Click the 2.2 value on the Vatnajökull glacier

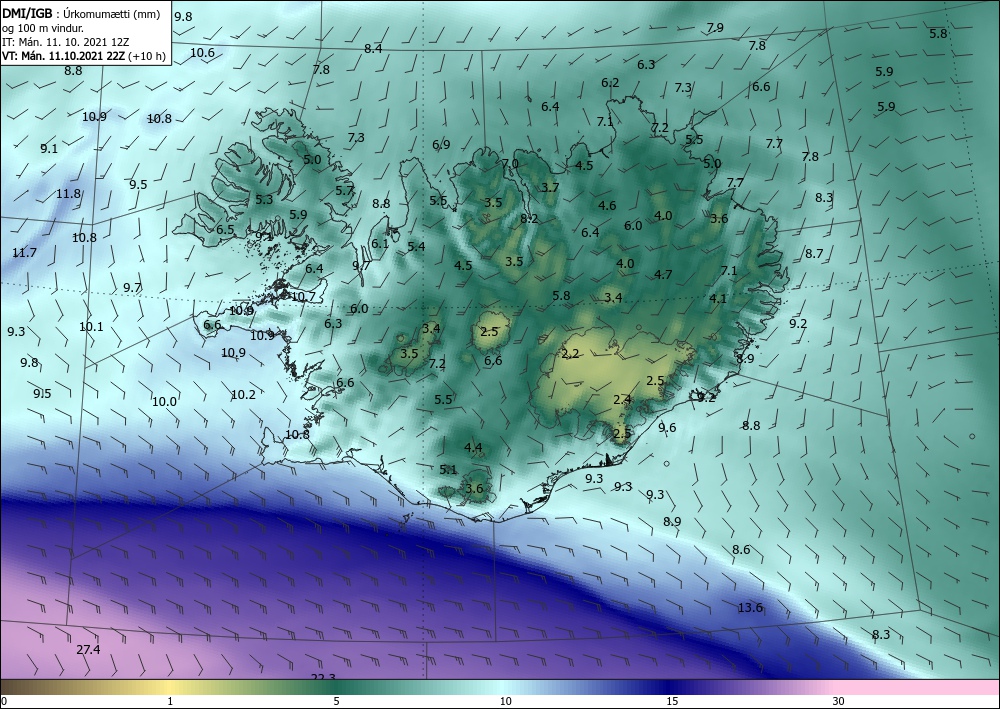[570, 353]
